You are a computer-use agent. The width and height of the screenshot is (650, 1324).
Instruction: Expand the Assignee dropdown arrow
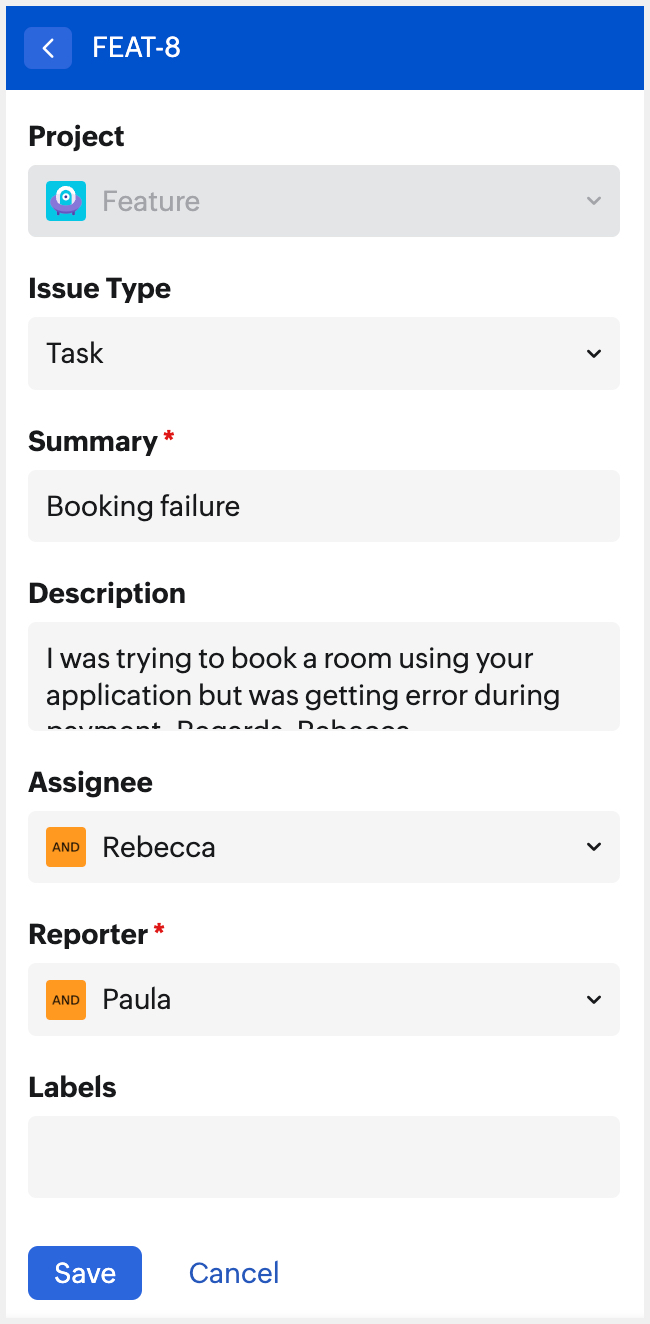click(594, 847)
